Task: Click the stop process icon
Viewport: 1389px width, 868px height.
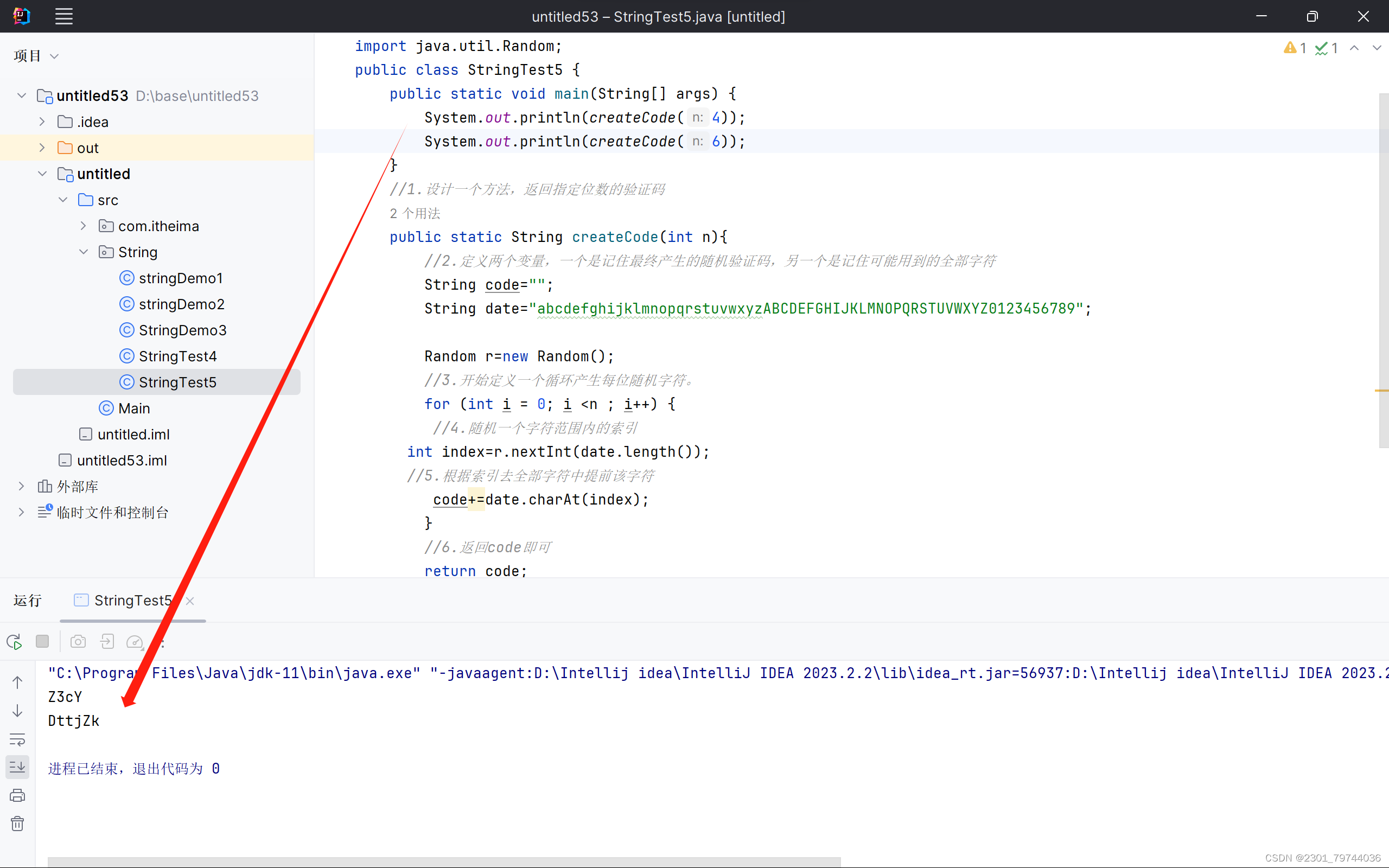Action: coord(42,641)
